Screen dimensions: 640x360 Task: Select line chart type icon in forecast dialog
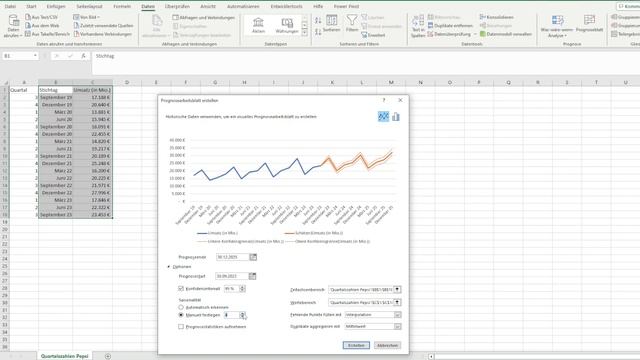[x=383, y=117]
